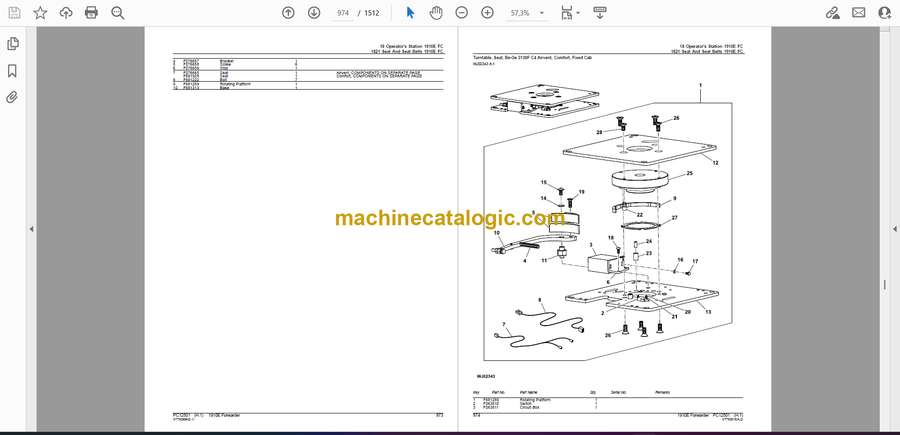The width and height of the screenshot is (900, 435).
Task: Click the total page count 1512
Action: (372, 13)
